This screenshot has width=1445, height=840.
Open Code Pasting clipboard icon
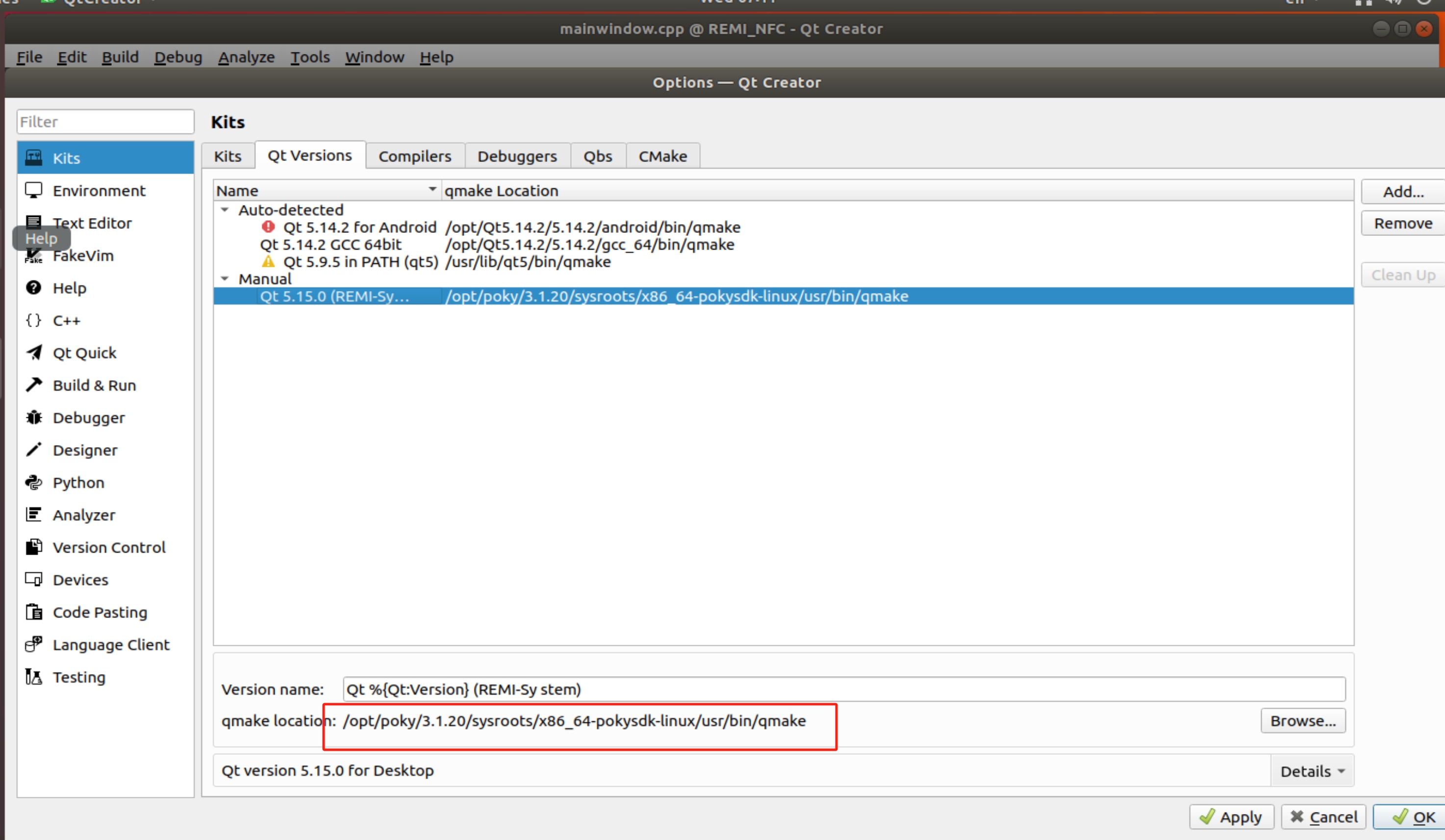34,612
